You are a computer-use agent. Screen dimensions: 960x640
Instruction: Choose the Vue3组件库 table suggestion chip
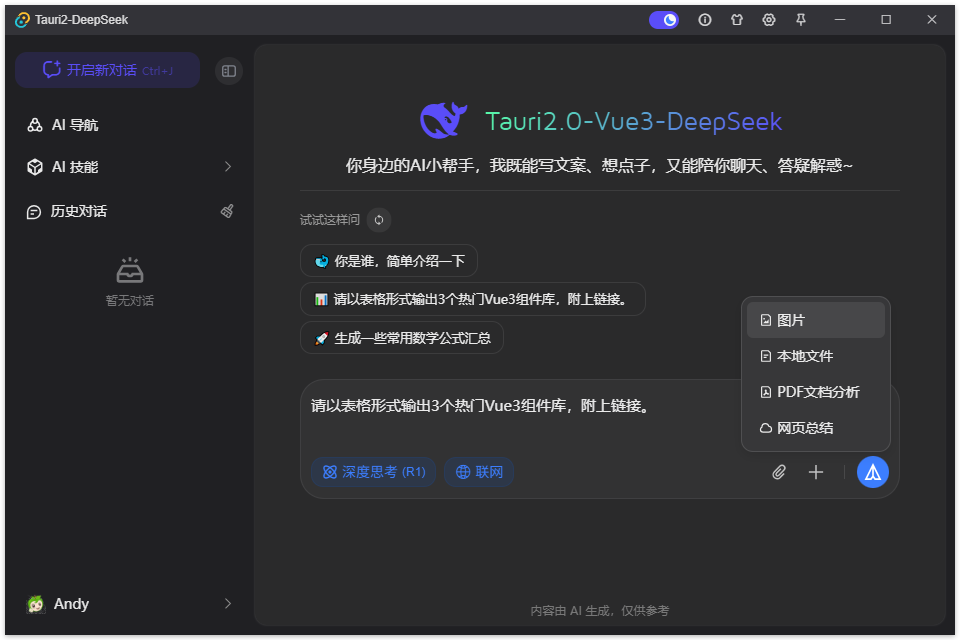tap(473, 299)
